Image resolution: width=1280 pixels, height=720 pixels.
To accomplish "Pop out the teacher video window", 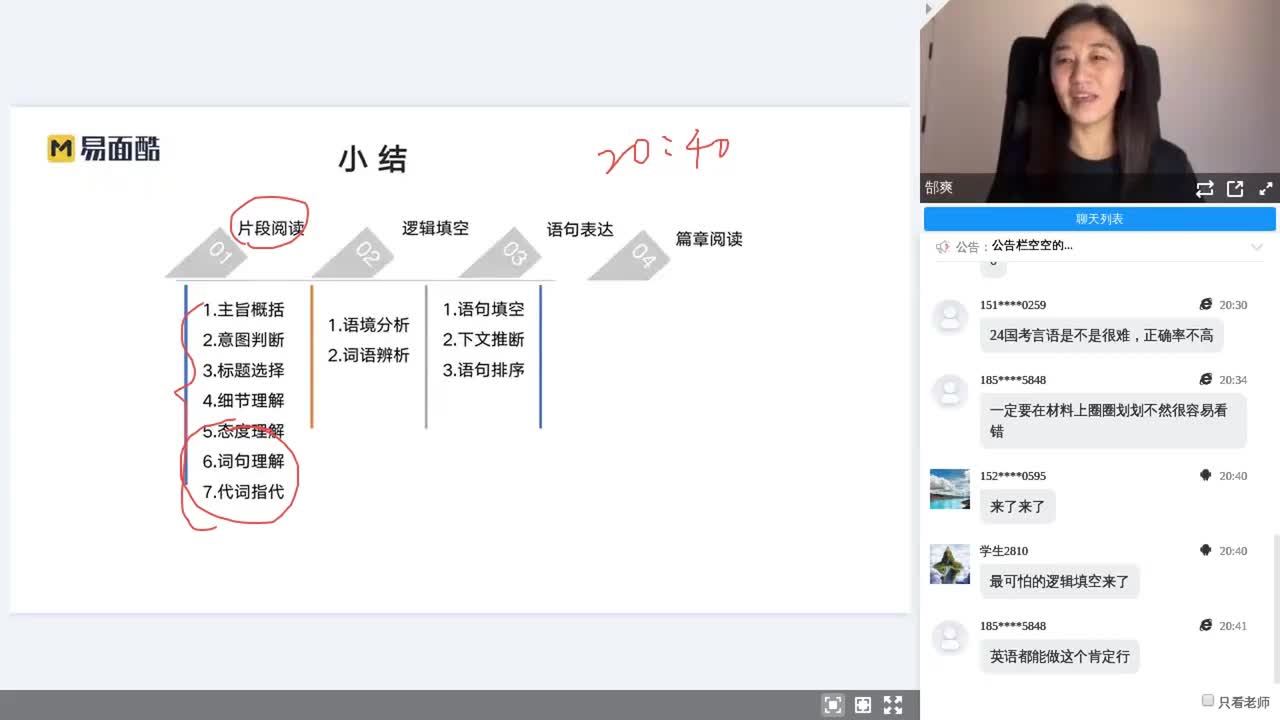I will (1235, 189).
